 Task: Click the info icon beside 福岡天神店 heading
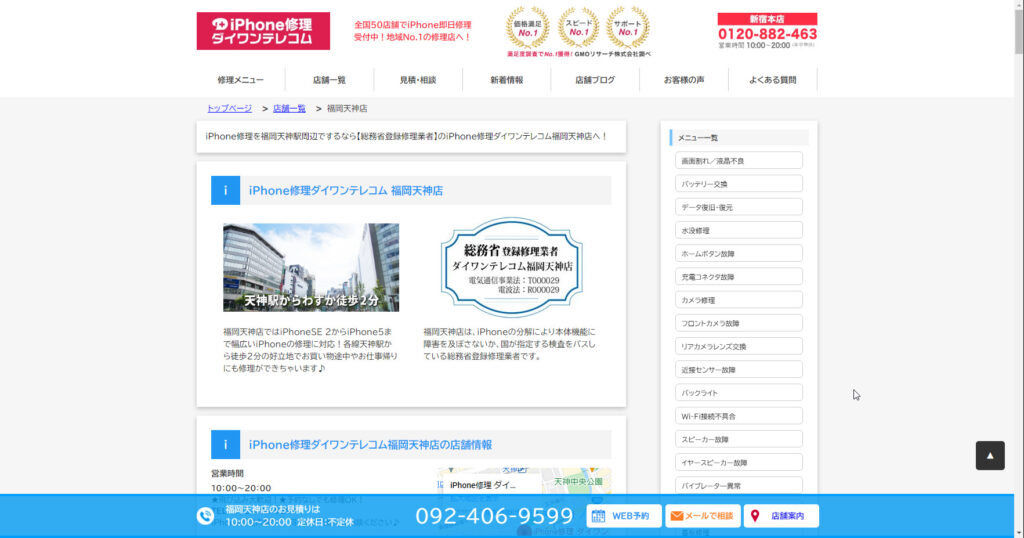tap(225, 191)
